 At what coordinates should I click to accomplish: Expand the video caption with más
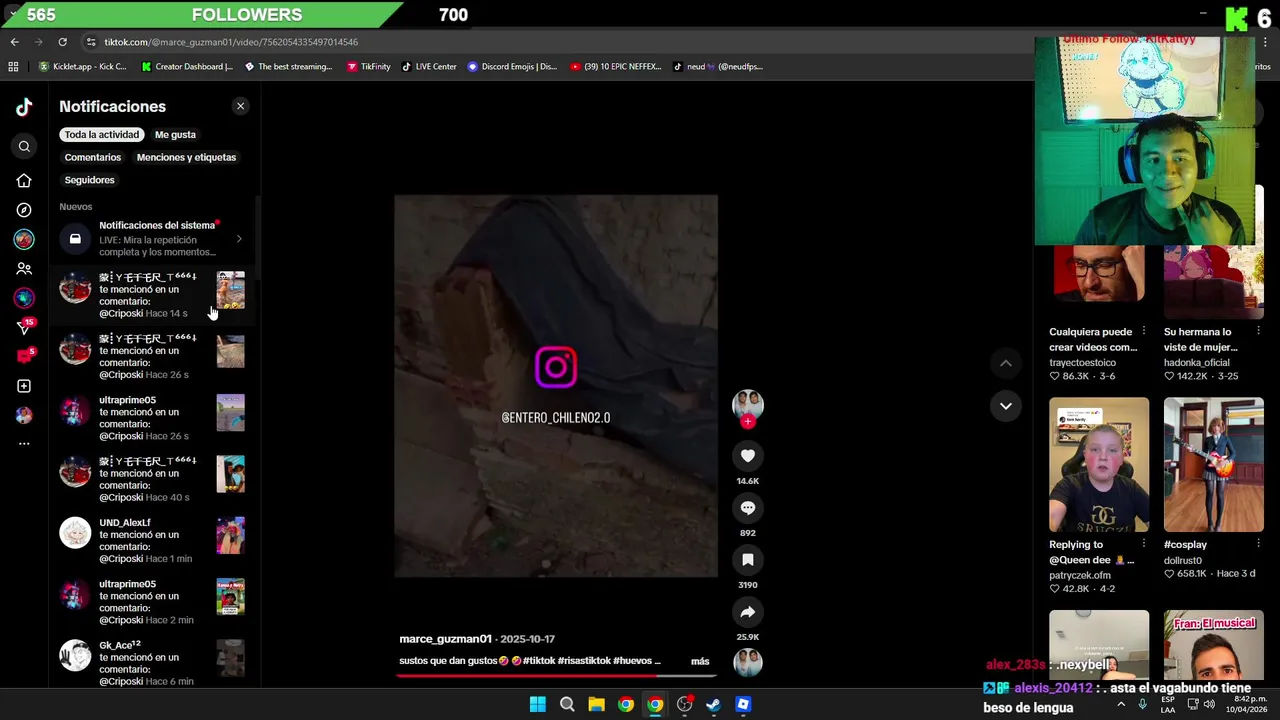tap(700, 661)
